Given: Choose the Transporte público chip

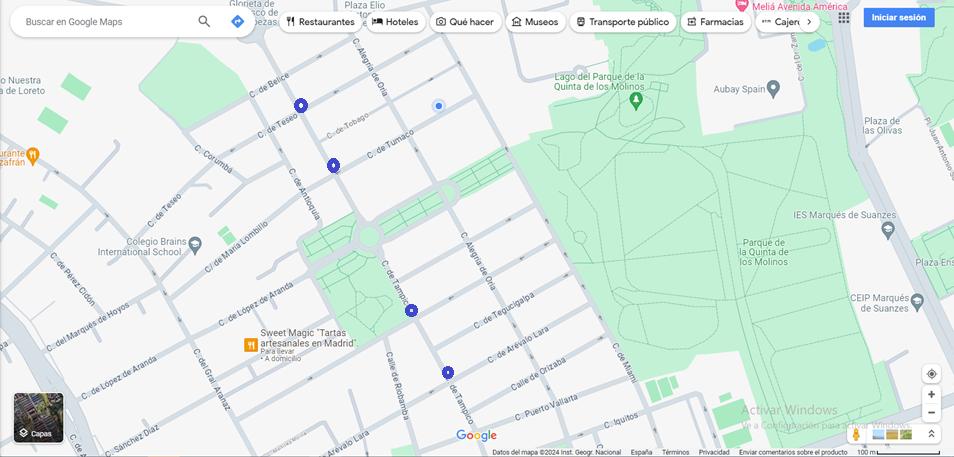Looking at the screenshot, I should tap(622, 22).
